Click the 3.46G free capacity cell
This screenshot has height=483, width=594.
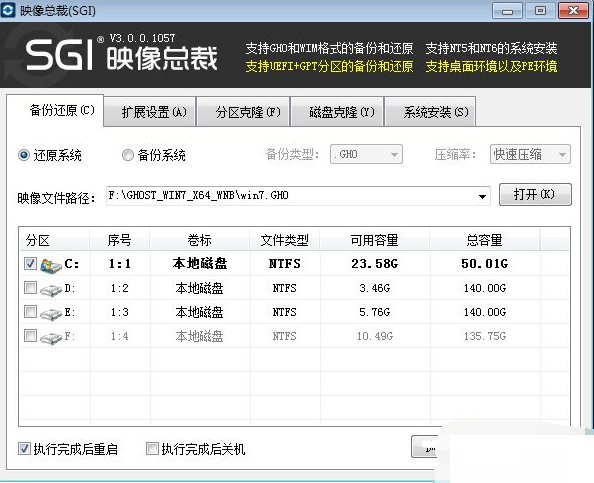(375, 288)
